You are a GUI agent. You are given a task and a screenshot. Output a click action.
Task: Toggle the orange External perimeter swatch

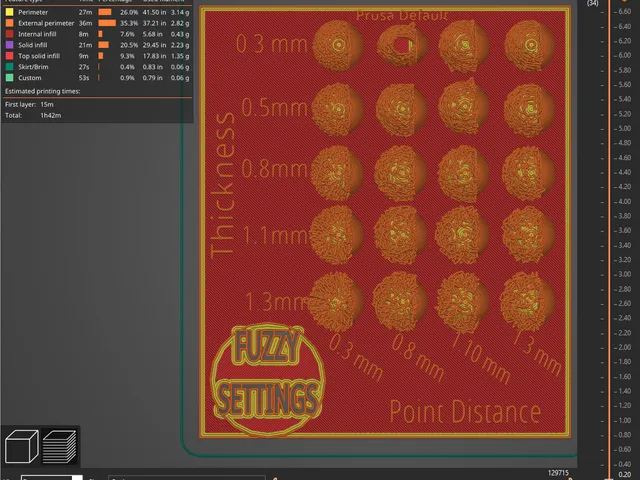[x=9, y=23]
